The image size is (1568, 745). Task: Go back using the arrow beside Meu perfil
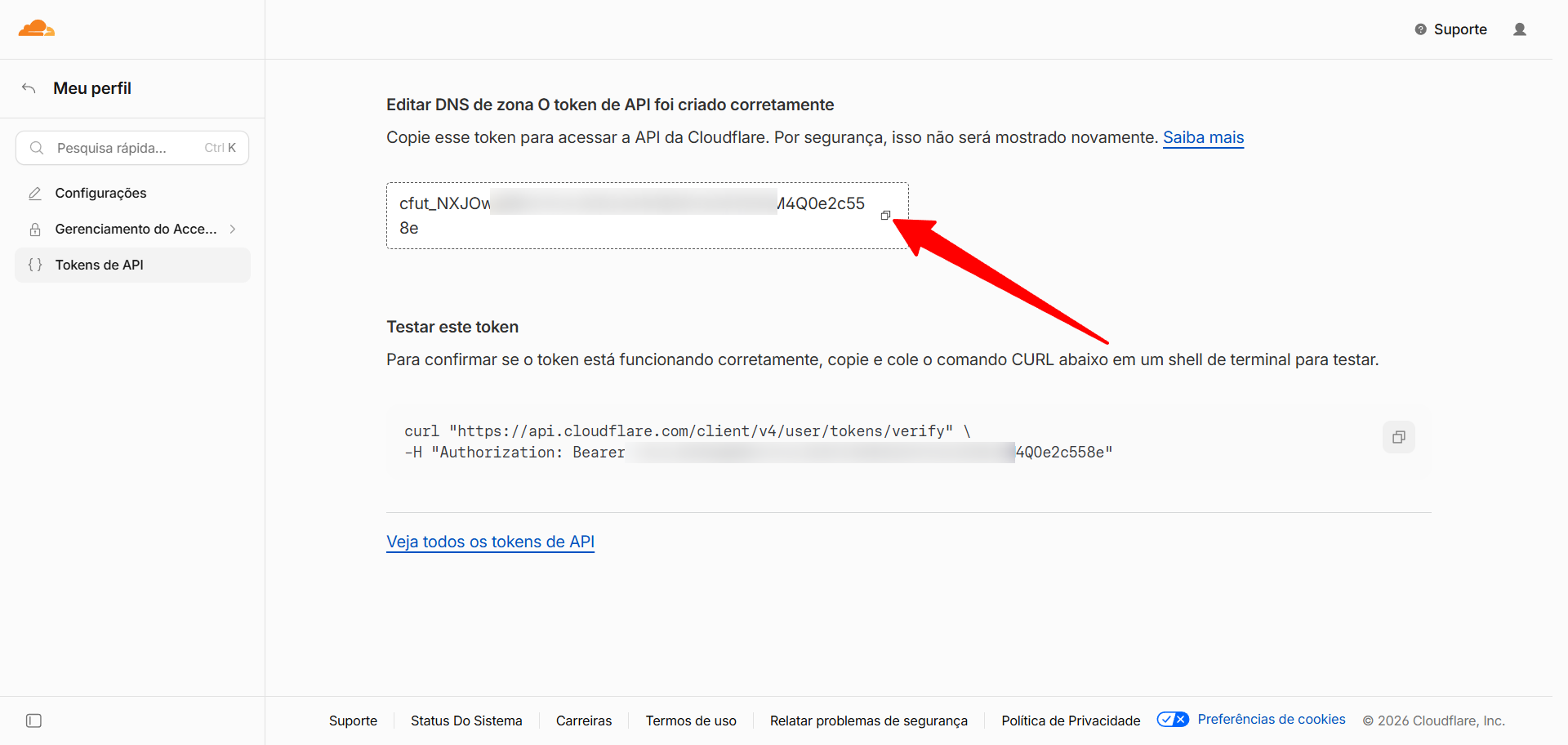[29, 88]
